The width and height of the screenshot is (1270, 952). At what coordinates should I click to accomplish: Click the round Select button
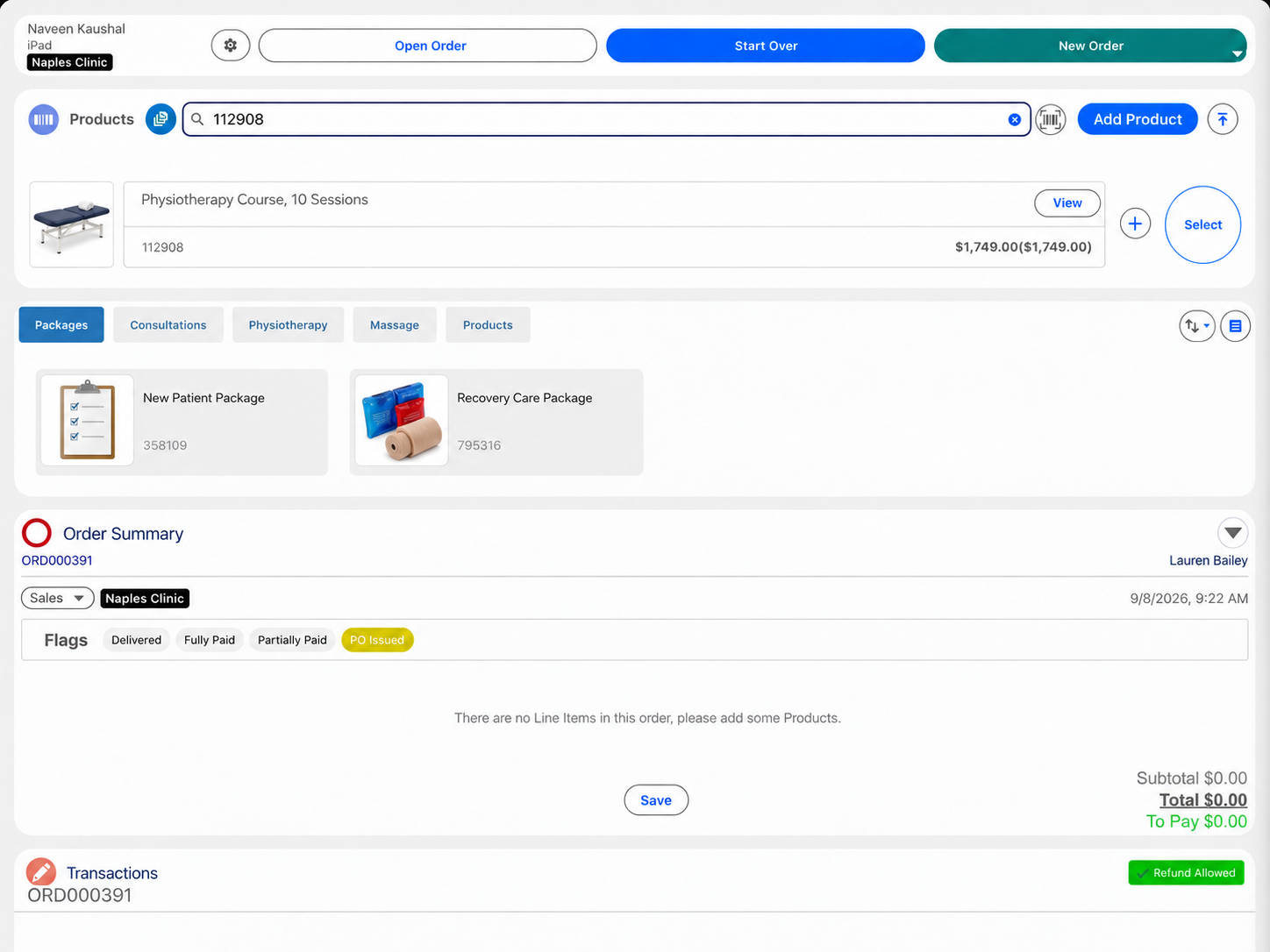(1202, 224)
